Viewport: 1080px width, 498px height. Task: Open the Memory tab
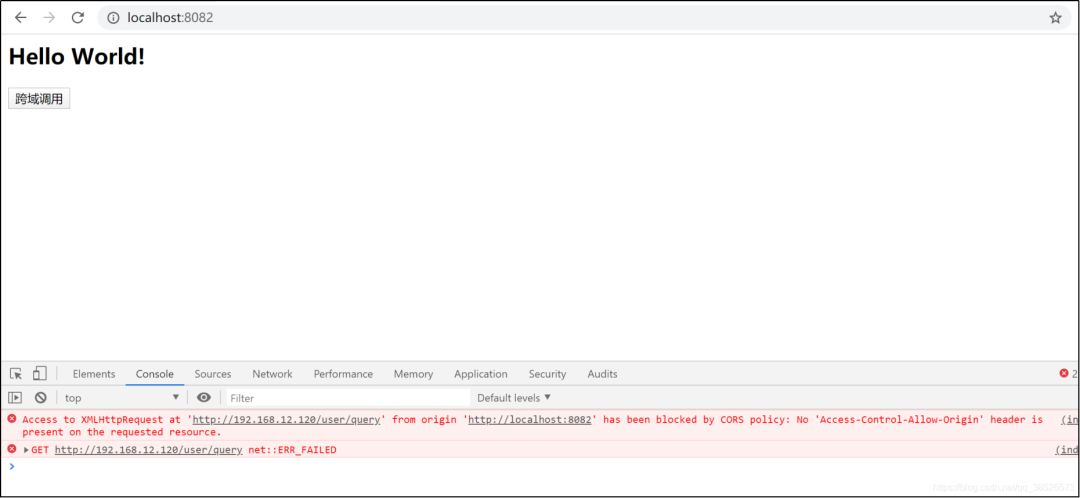tap(413, 374)
